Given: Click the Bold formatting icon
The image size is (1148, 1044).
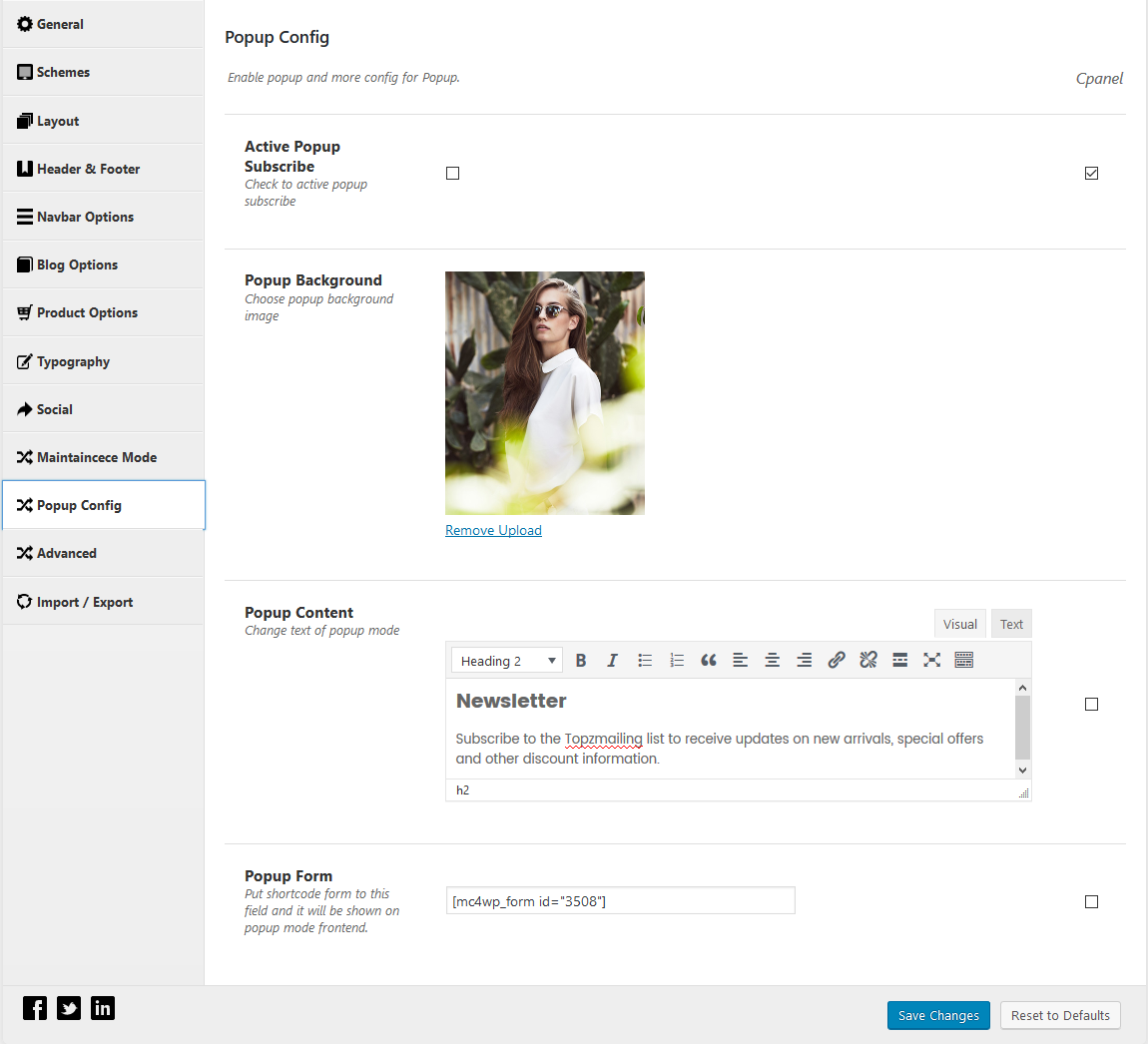Looking at the screenshot, I should 581,661.
